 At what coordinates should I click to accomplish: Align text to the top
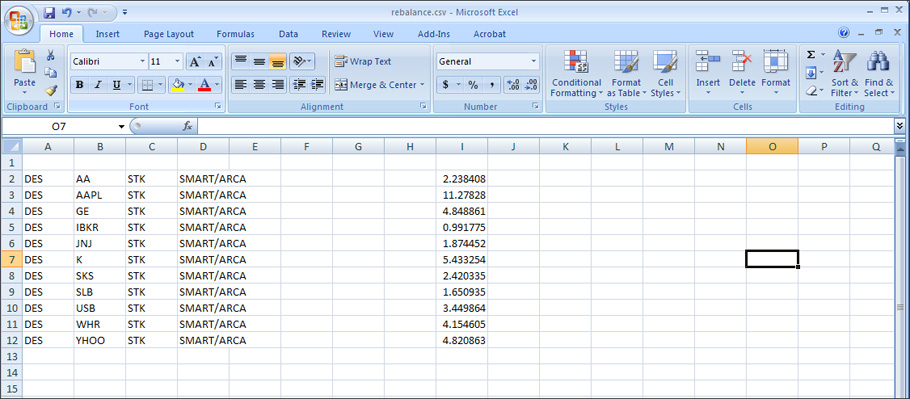(240, 61)
